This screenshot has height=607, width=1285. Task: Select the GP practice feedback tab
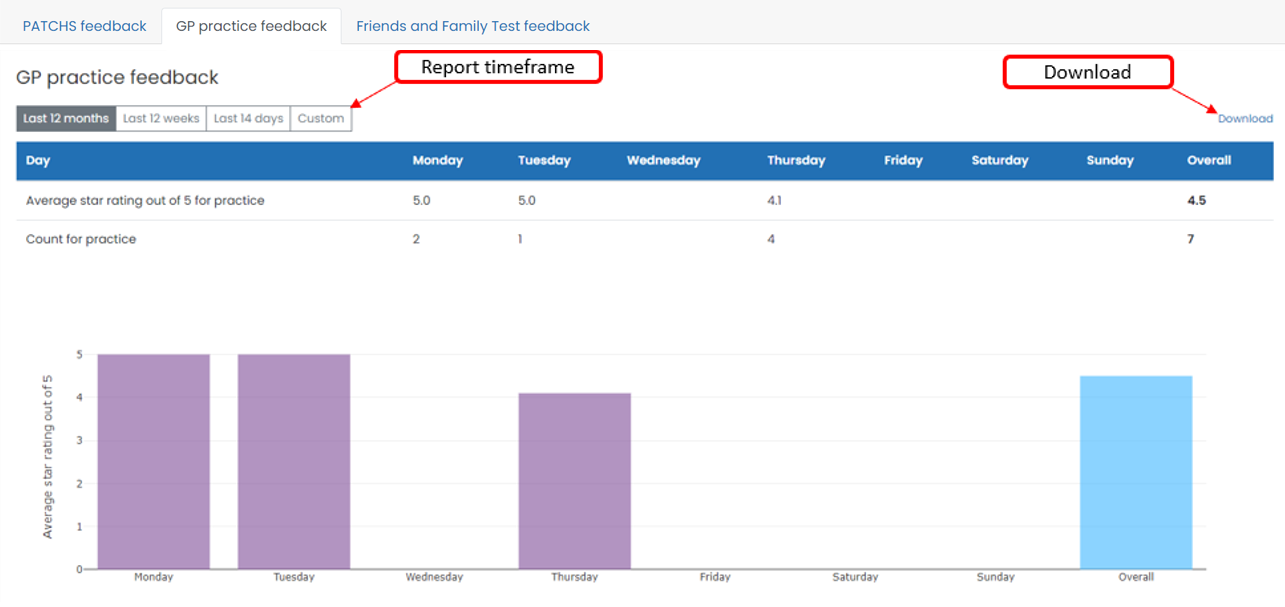pyautogui.click(x=251, y=26)
